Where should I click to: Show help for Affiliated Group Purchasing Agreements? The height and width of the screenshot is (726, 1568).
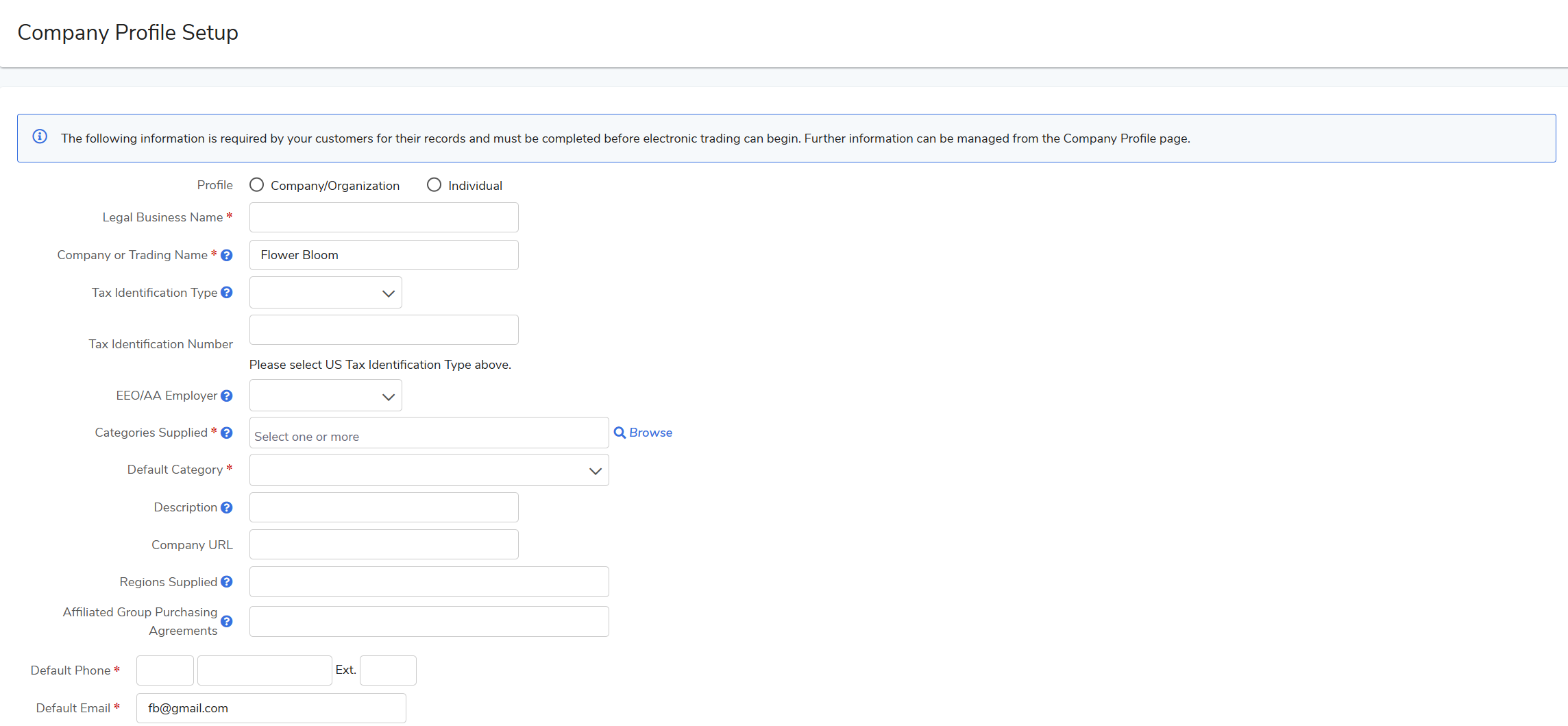click(227, 621)
